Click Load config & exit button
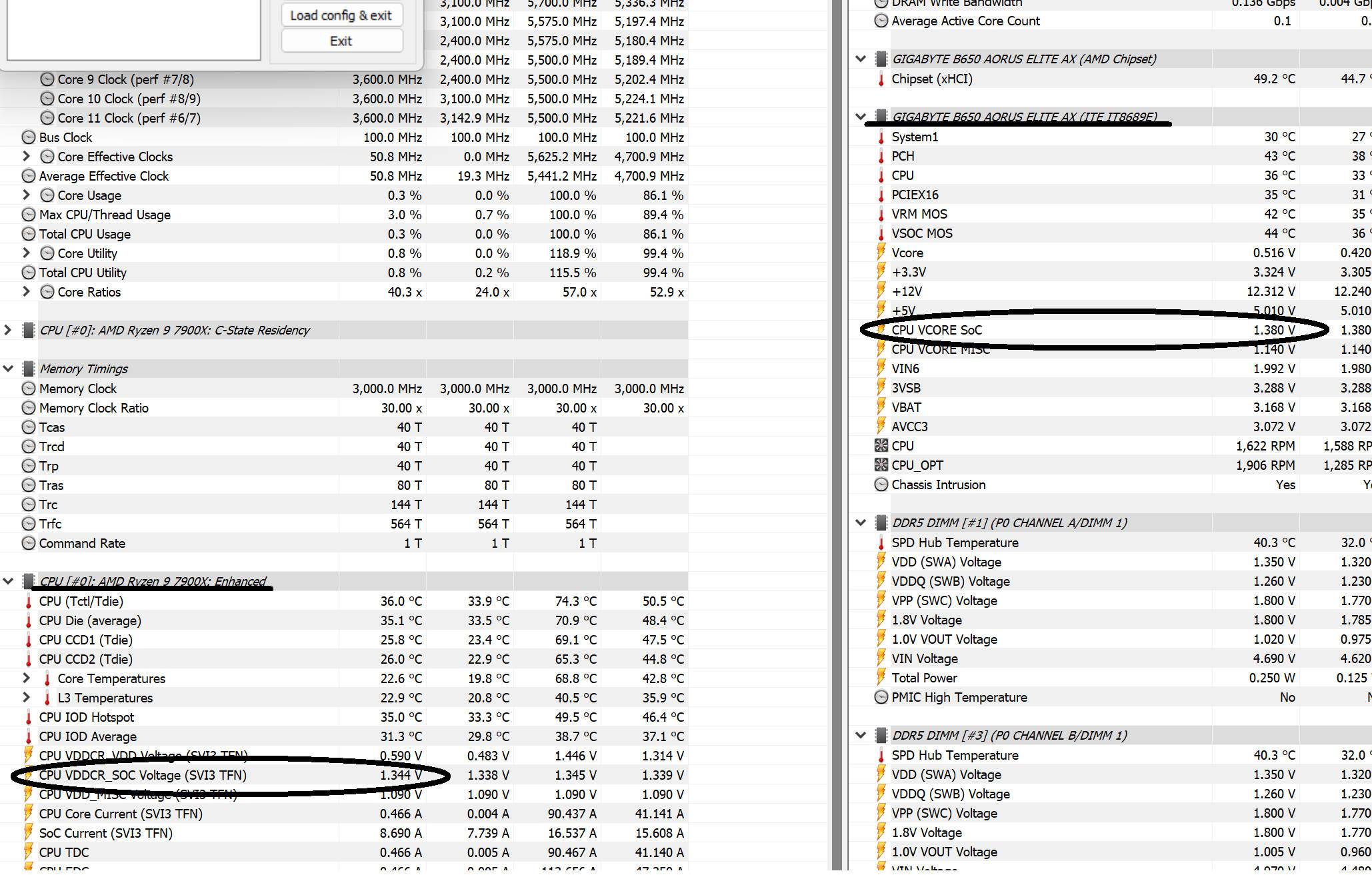Viewport: 1372px width, 881px height. pos(341,15)
